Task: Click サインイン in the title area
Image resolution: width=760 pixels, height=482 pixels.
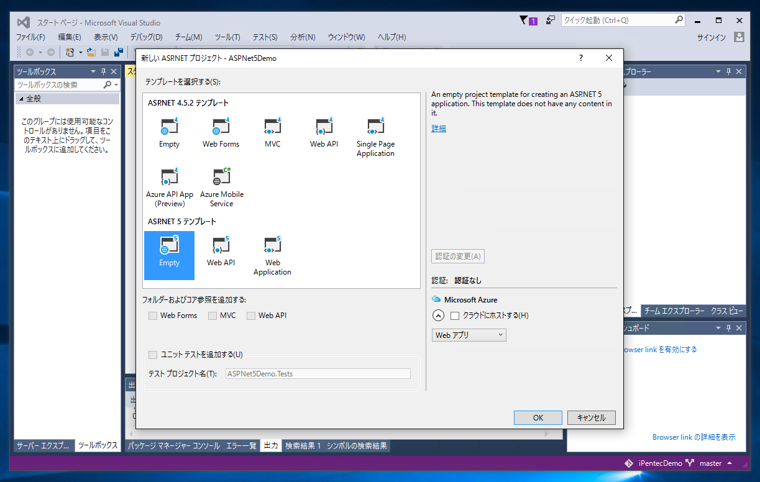Action: [712, 37]
